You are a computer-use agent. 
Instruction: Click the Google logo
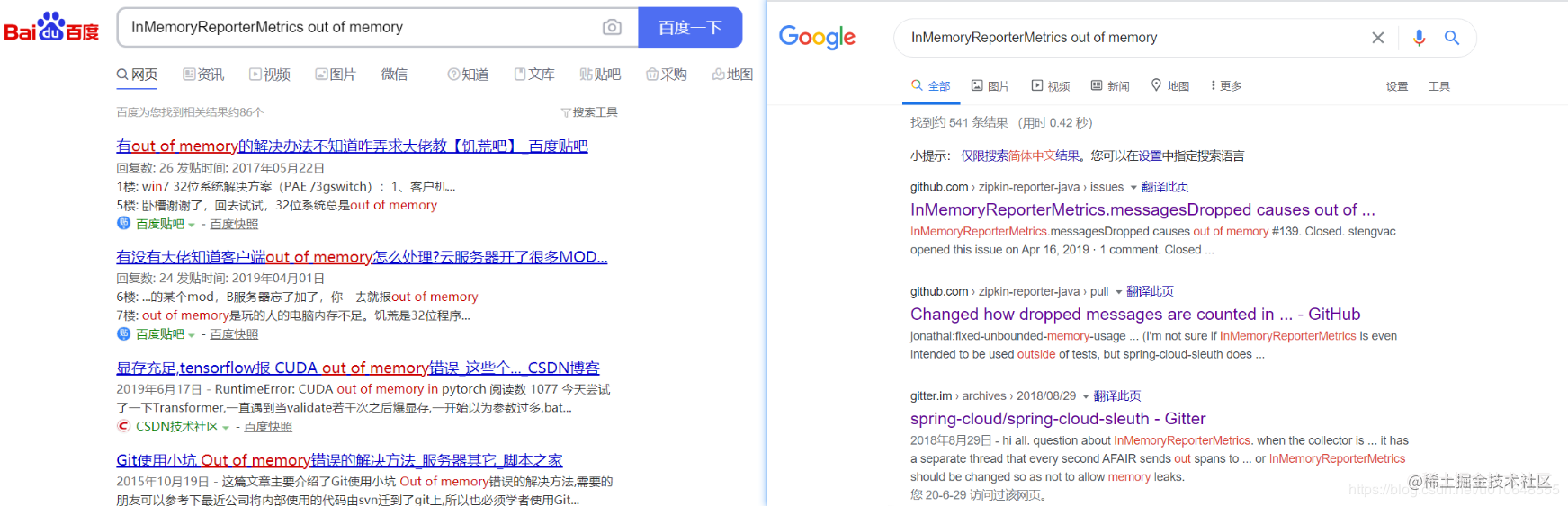(817, 37)
